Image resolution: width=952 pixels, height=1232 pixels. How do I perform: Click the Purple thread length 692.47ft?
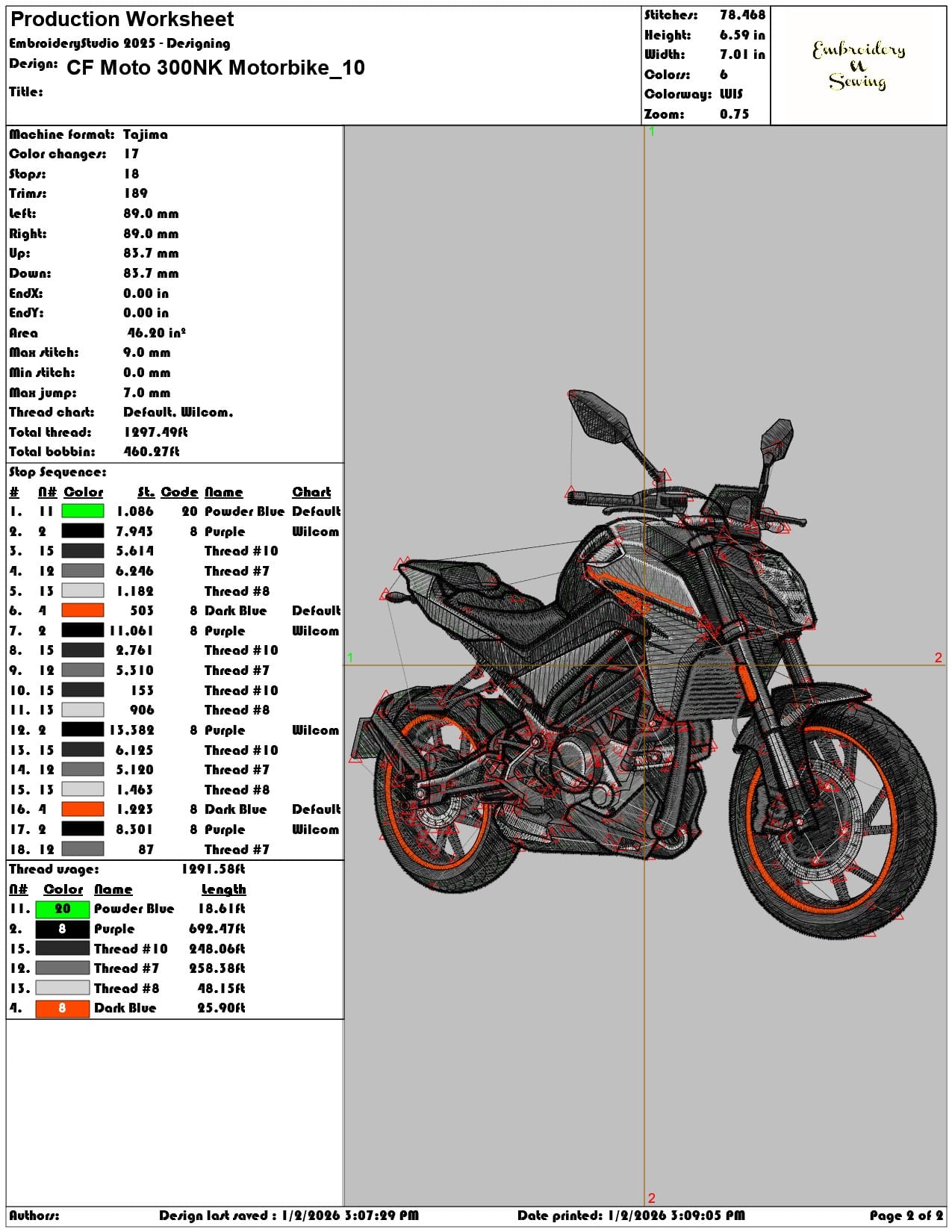pos(217,929)
